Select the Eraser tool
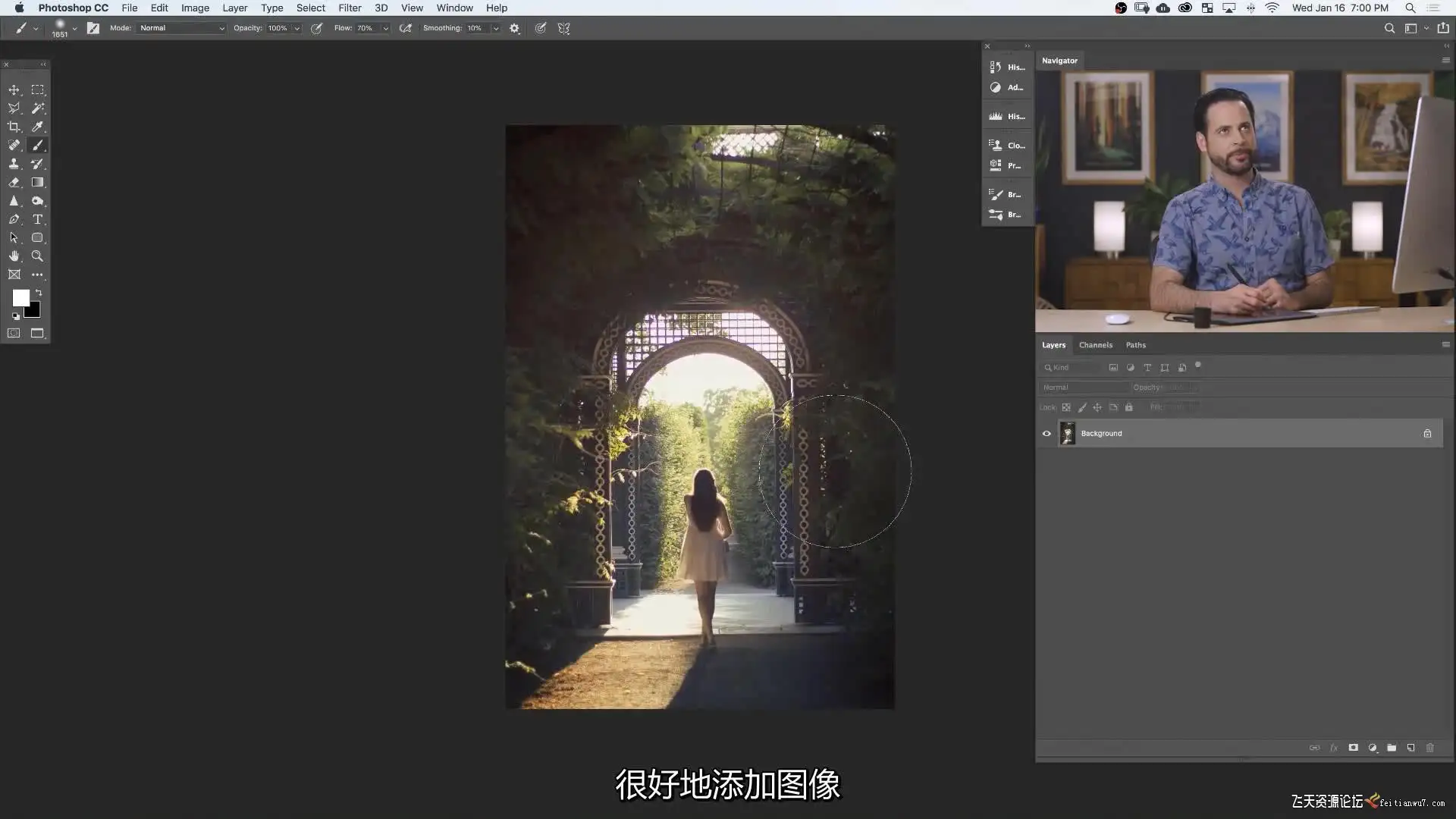The width and height of the screenshot is (1456, 819). pos(14,183)
